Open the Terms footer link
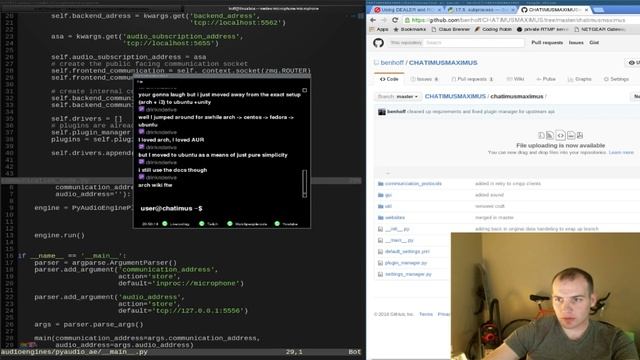640x360 pixels. 426,314
